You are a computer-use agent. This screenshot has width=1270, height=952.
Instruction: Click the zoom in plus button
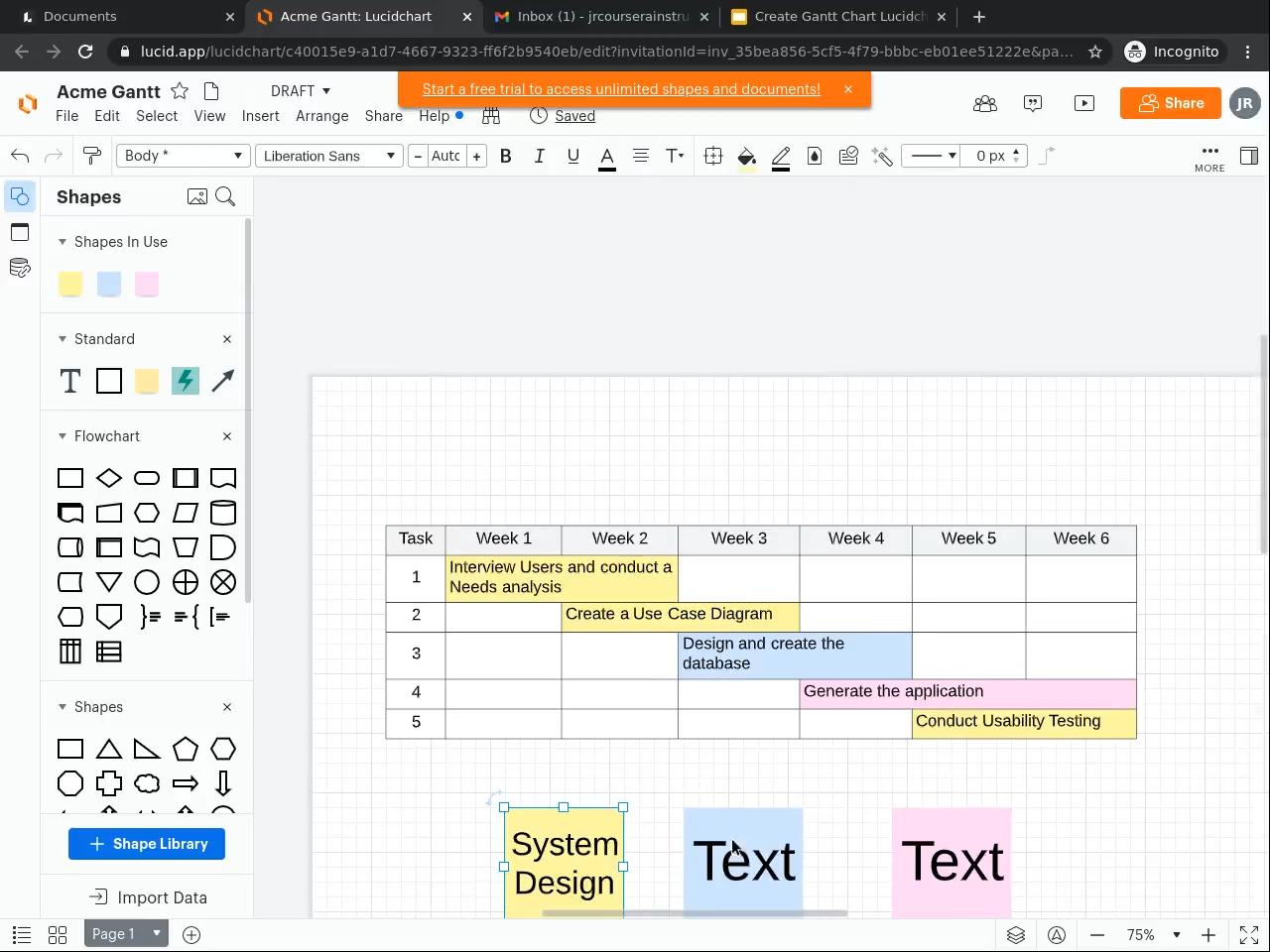tap(1207, 935)
